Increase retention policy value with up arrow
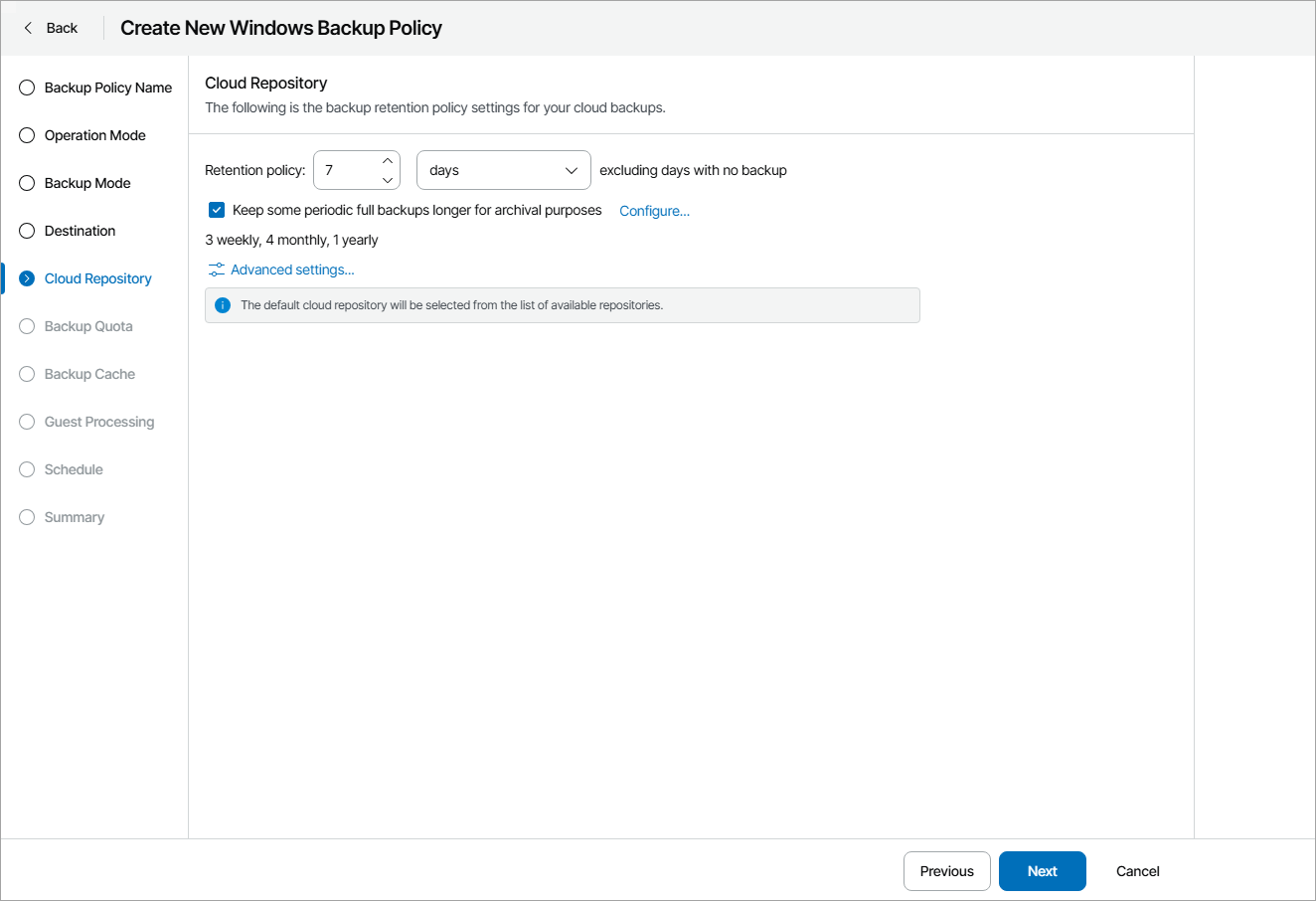Viewport: 1316px width, 901px height. 388,161
